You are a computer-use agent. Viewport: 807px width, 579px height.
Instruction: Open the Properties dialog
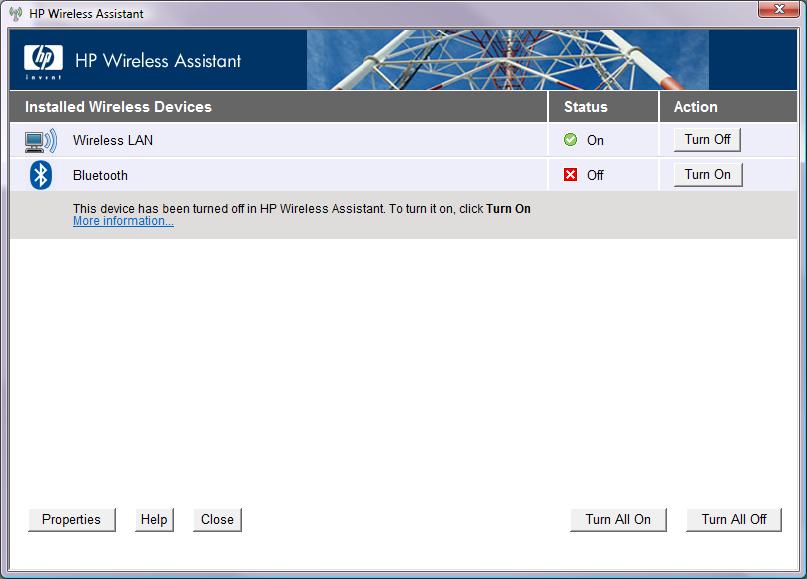click(72, 519)
